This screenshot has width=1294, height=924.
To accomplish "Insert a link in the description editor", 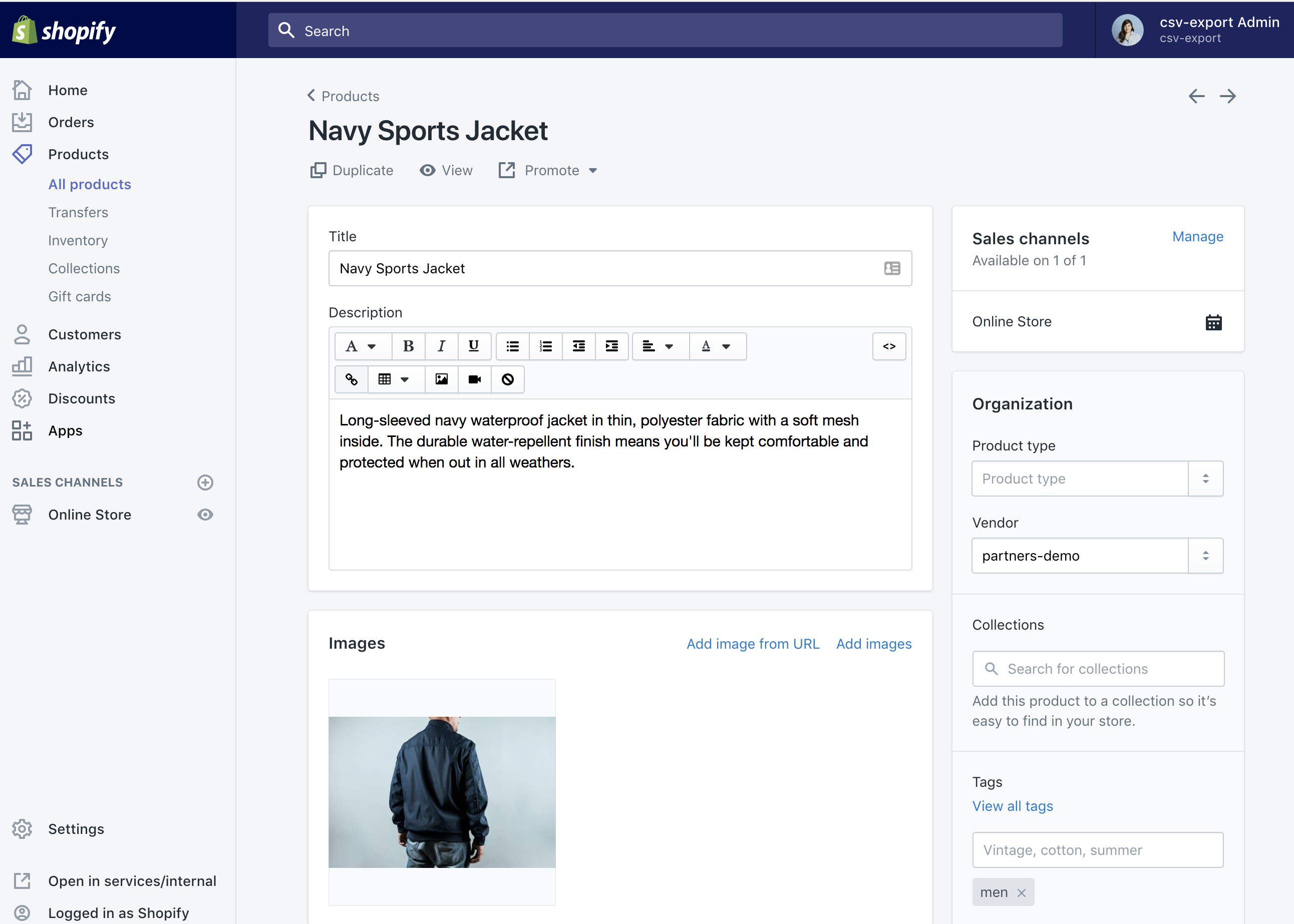I will (351, 379).
